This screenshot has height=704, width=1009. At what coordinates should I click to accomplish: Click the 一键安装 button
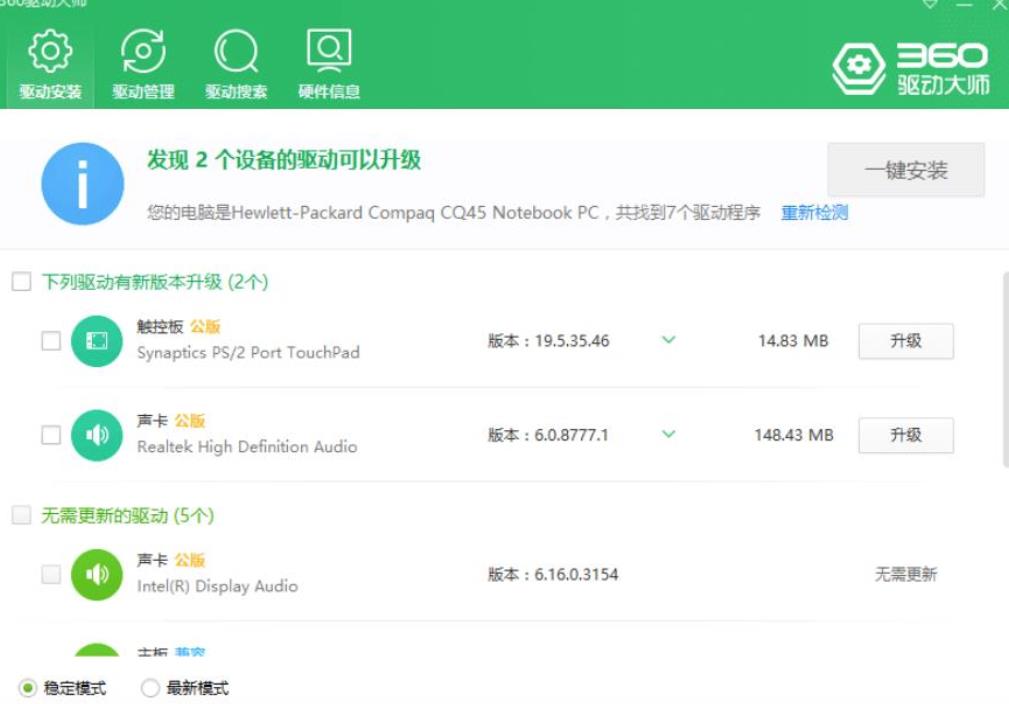906,170
